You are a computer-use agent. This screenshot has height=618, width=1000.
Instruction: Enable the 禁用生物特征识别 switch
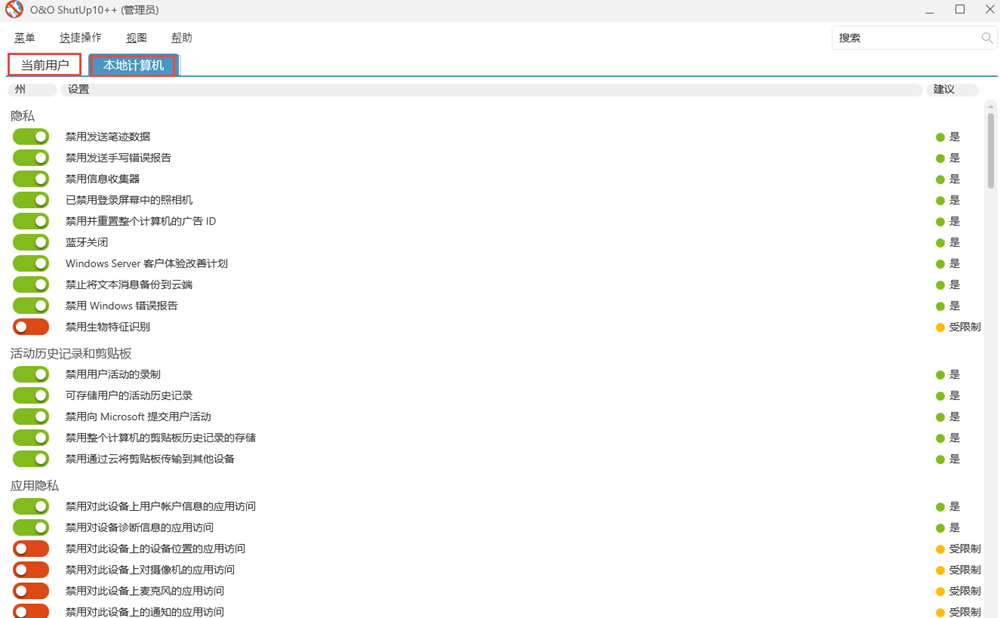pos(31,327)
